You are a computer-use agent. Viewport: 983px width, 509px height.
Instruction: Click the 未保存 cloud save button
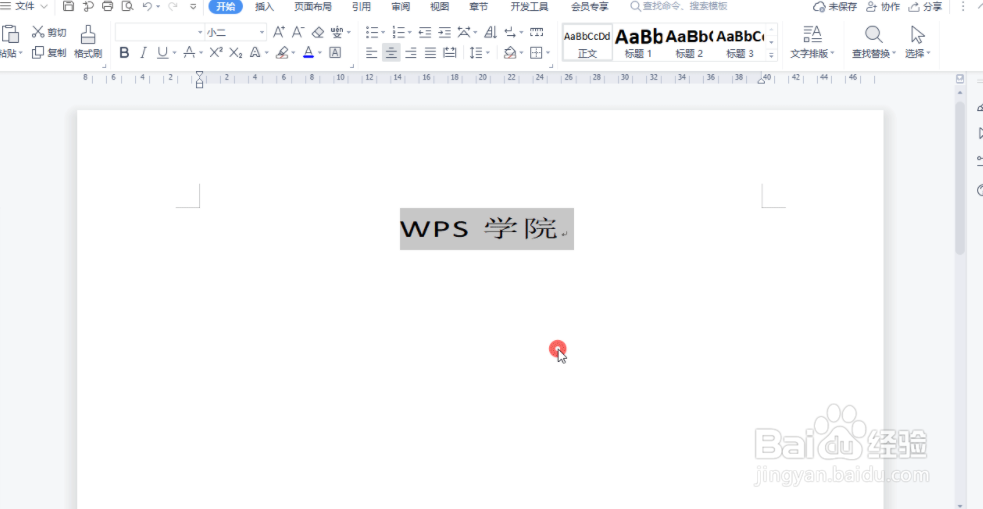[x=834, y=7]
